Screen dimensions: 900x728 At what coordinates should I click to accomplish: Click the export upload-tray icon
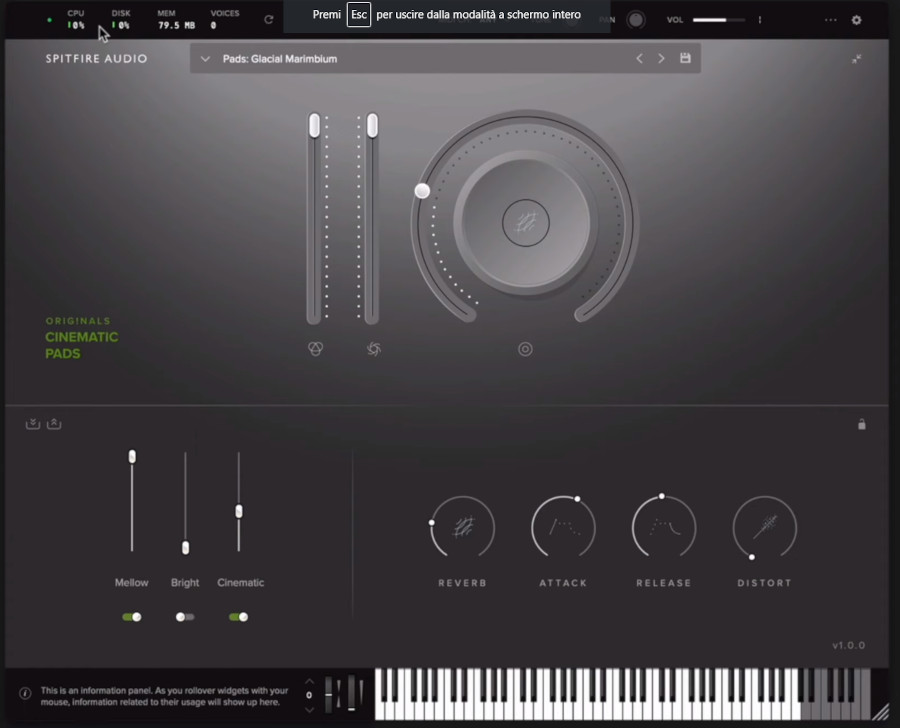click(x=54, y=424)
